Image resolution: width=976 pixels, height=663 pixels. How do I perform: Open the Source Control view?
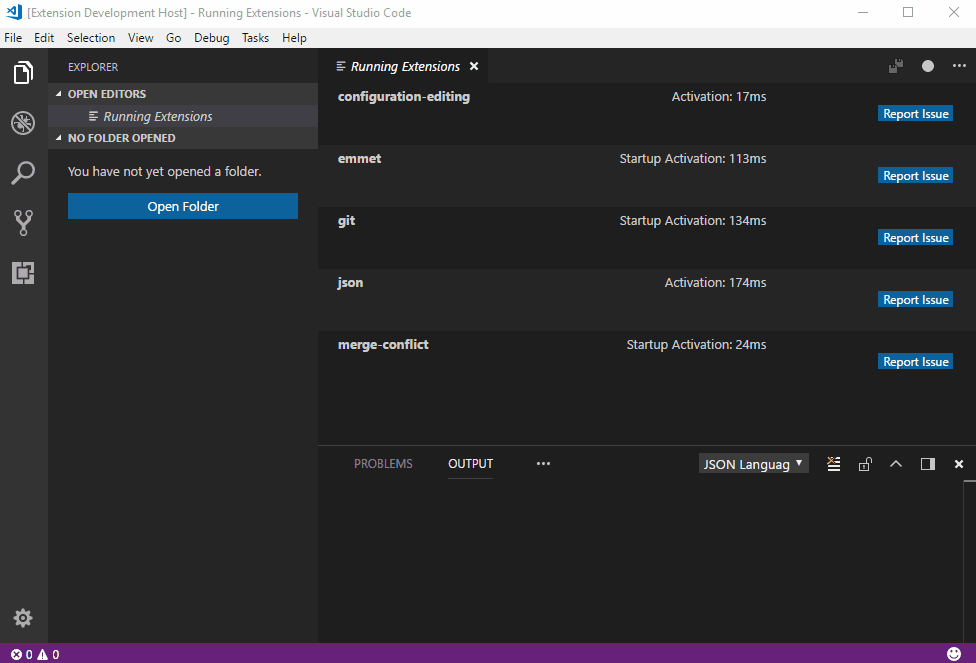click(x=23, y=222)
